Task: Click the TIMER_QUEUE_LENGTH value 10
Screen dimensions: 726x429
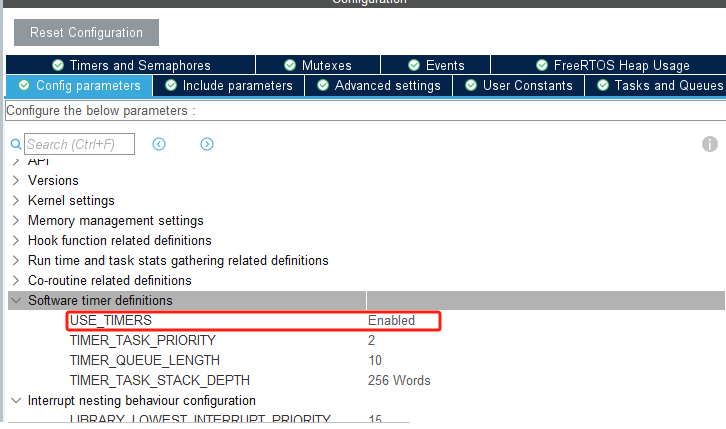Action: pos(375,360)
